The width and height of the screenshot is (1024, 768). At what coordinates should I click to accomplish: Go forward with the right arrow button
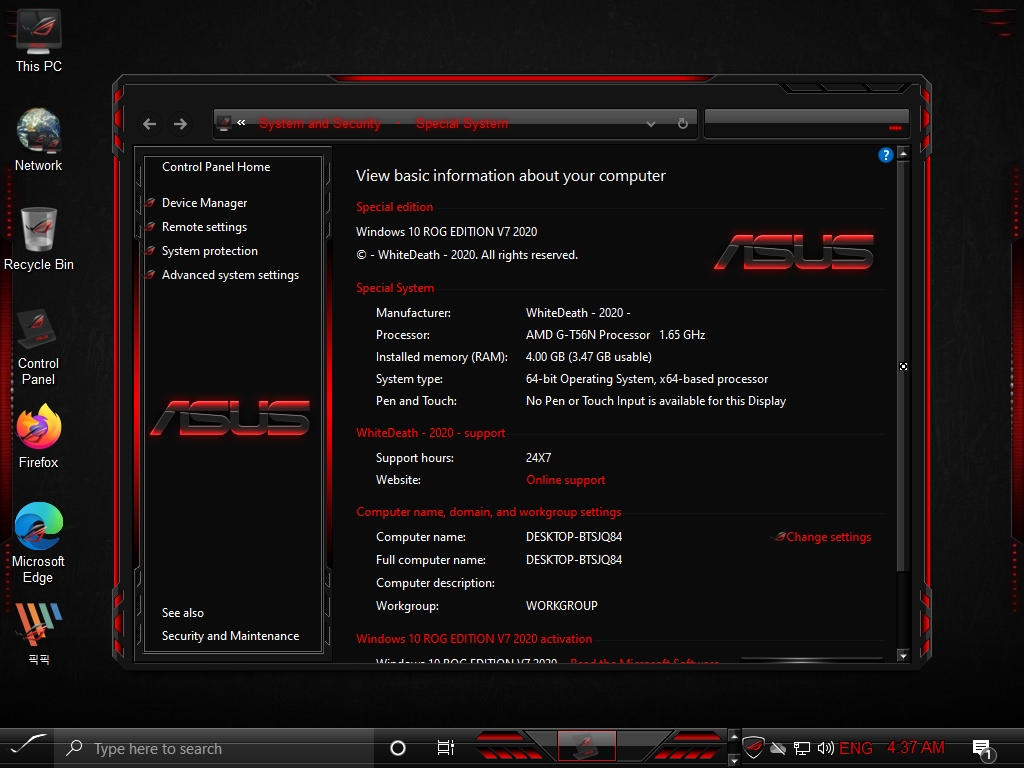pos(180,124)
